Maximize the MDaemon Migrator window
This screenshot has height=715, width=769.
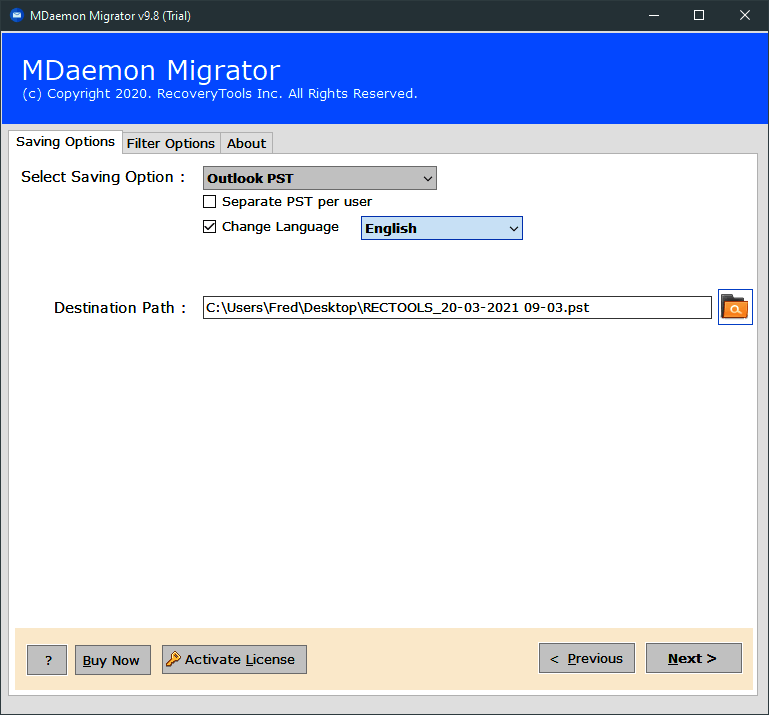coord(699,15)
